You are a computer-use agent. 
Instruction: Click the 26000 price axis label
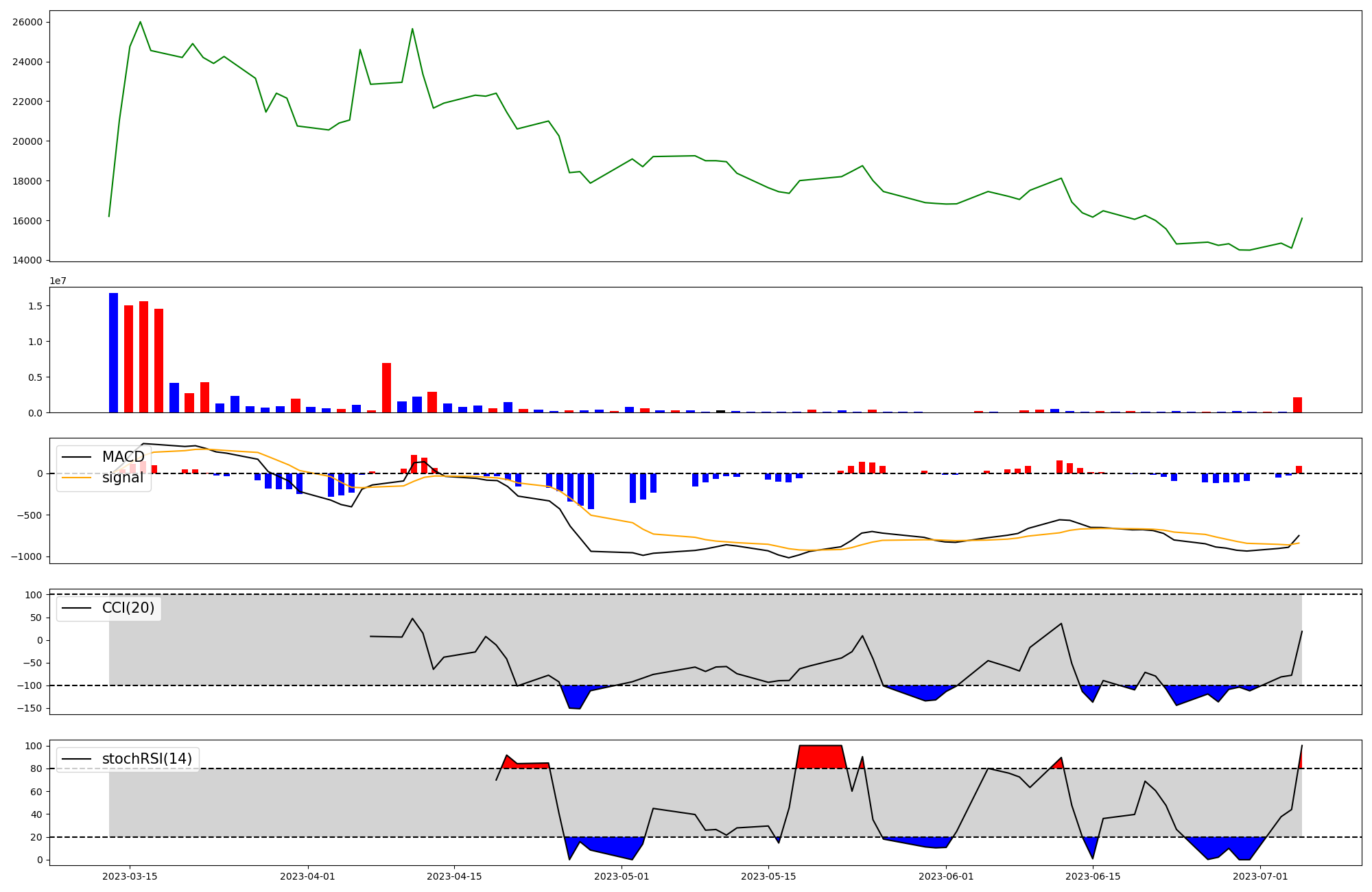(27, 22)
